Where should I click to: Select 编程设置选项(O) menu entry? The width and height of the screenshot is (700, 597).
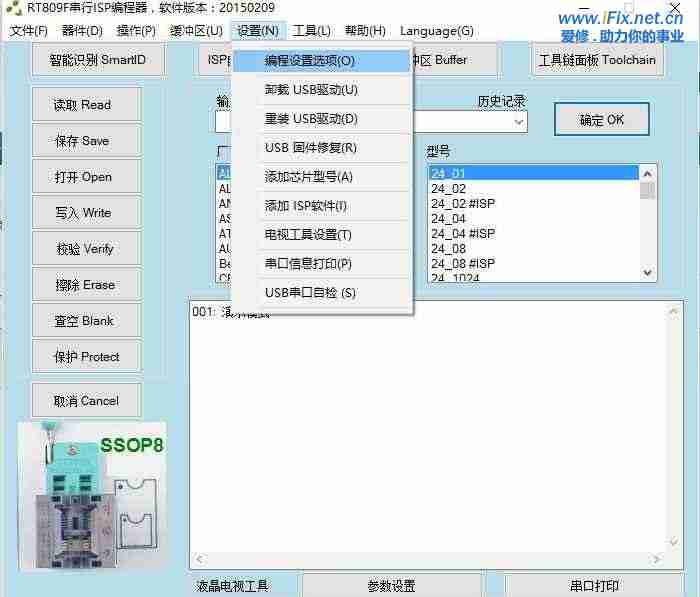[x=321, y=61]
